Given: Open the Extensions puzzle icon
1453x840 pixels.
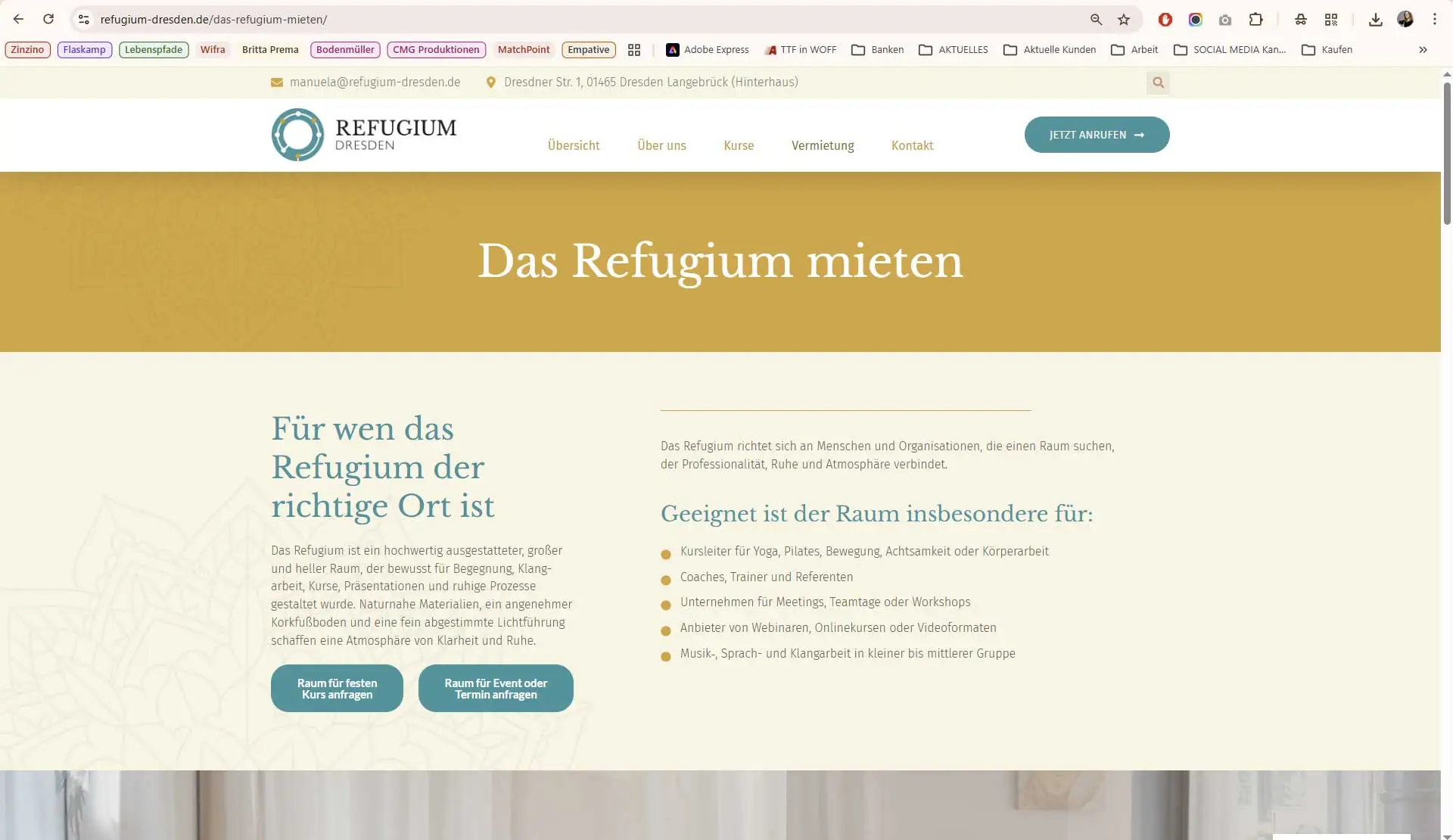Looking at the screenshot, I should coord(1256,20).
